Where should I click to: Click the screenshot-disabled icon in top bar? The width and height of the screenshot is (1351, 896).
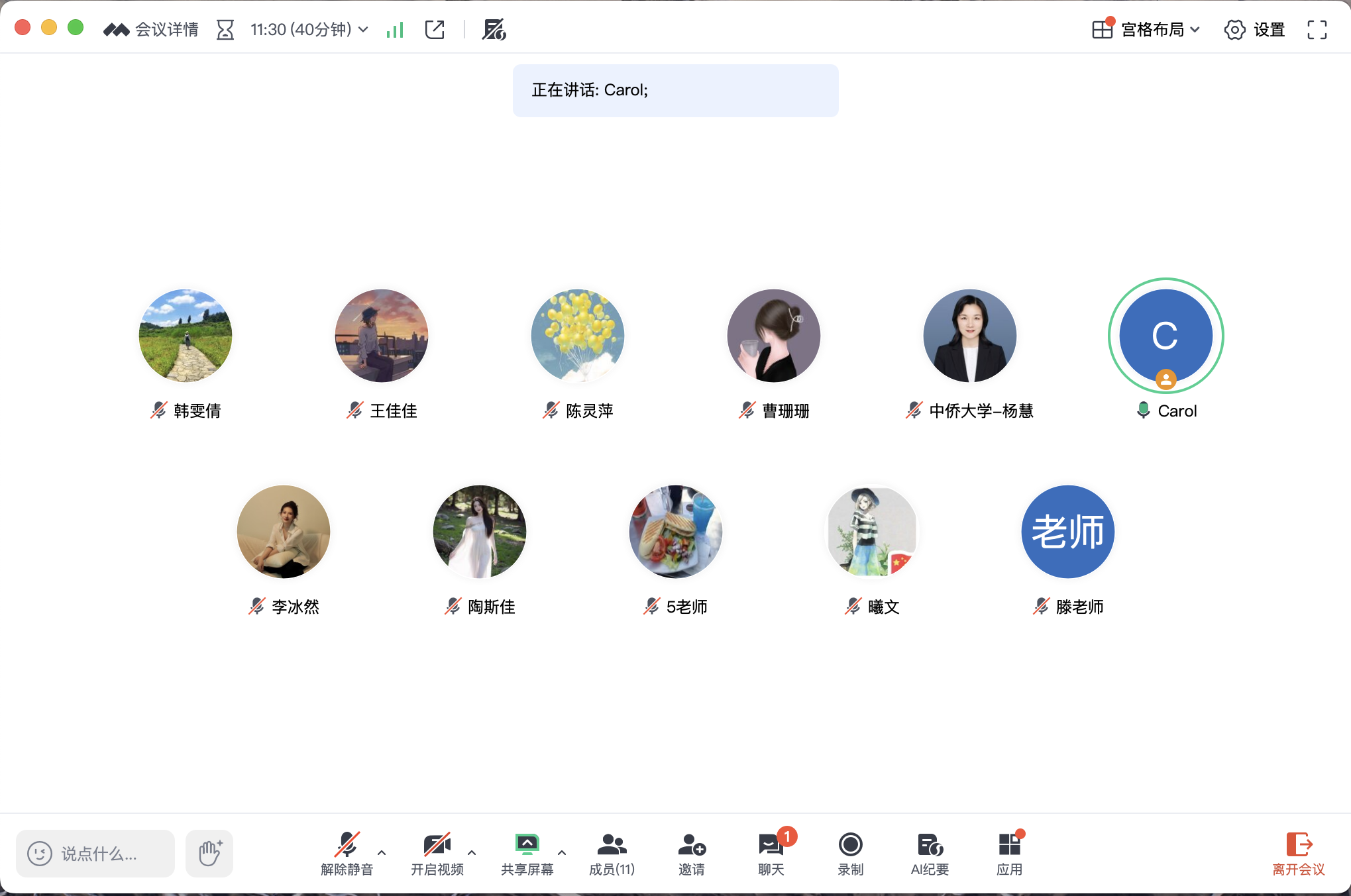pos(494,30)
